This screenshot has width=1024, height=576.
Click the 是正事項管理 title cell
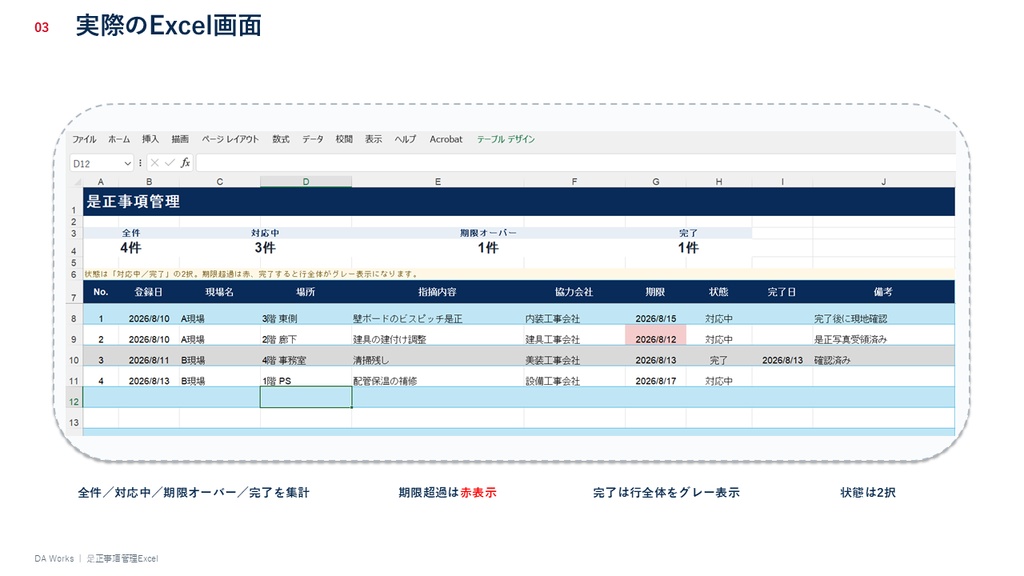tap(519, 202)
